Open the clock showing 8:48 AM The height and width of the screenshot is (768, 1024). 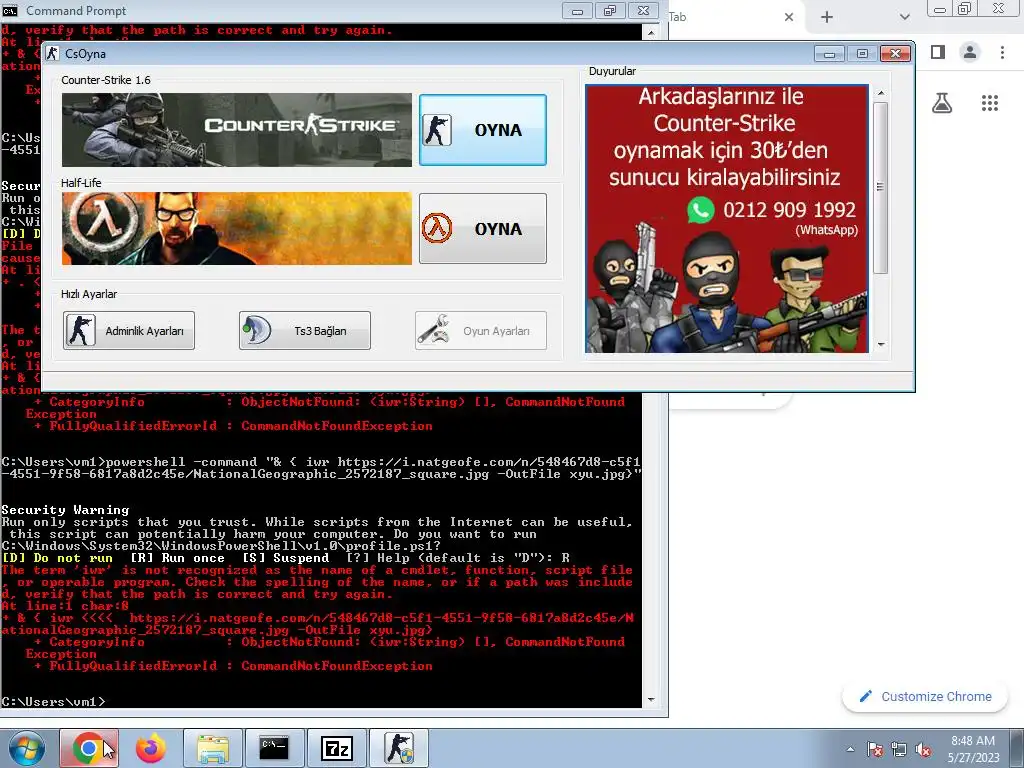pos(973,749)
